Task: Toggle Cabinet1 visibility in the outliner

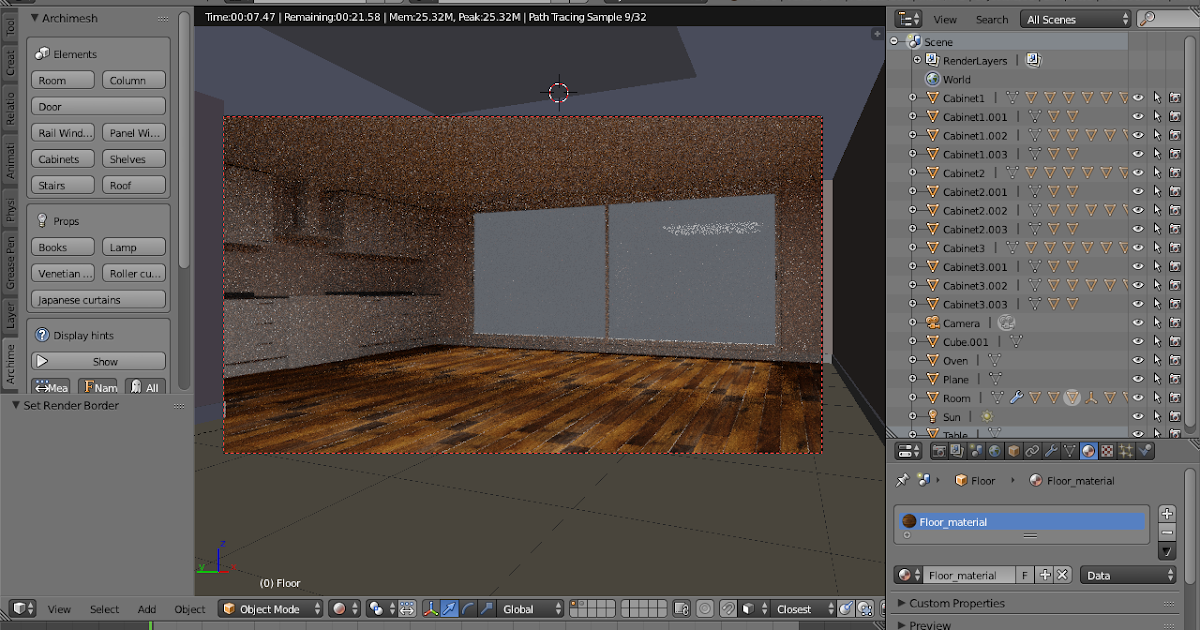Action: pos(1138,97)
